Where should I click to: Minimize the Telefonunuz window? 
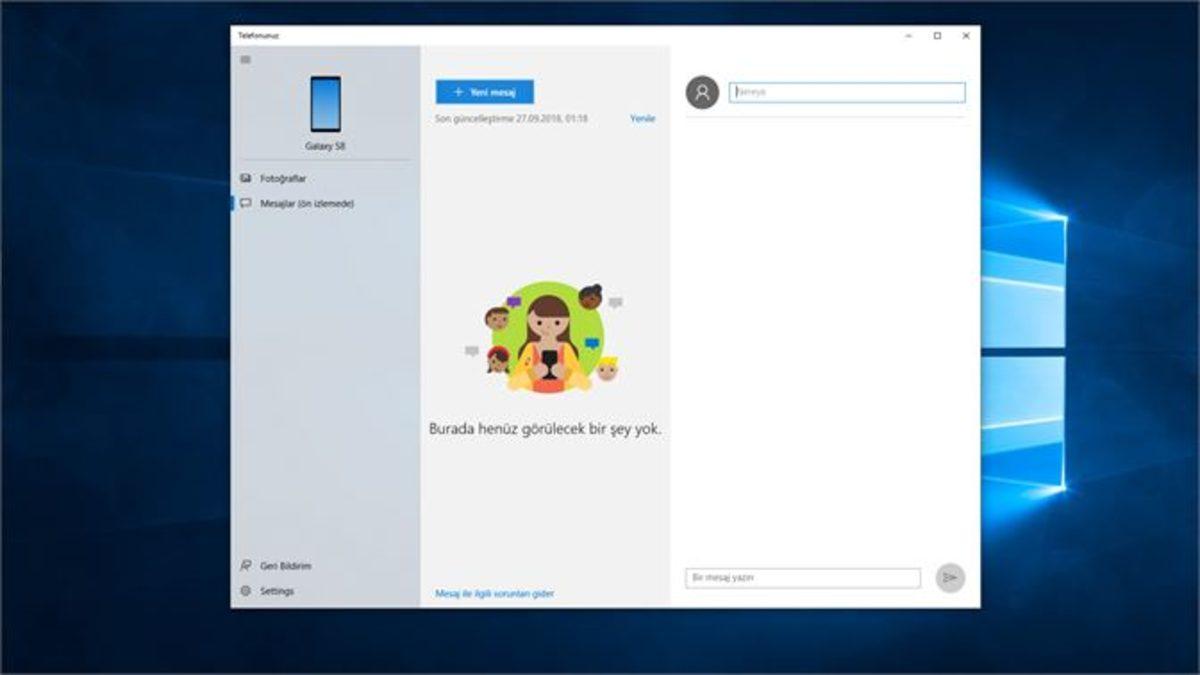(908, 35)
